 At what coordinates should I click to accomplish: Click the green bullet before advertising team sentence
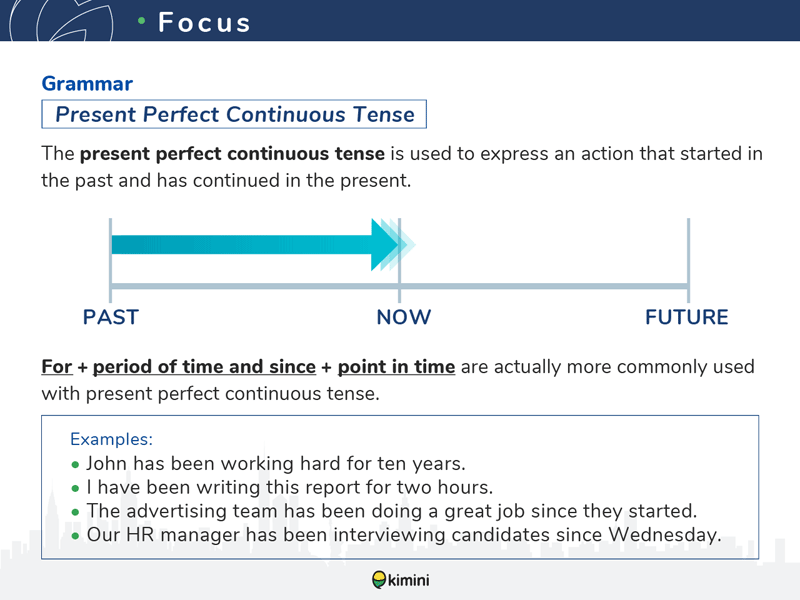76,512
